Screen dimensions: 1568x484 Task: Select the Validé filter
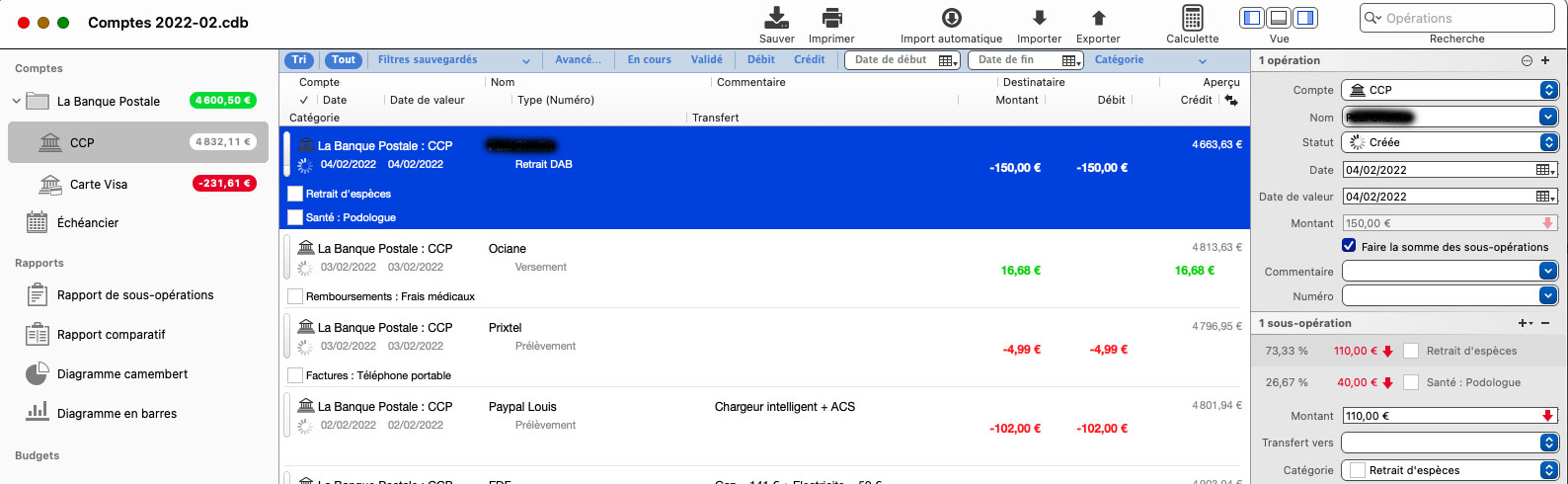[x=706, y=60]
